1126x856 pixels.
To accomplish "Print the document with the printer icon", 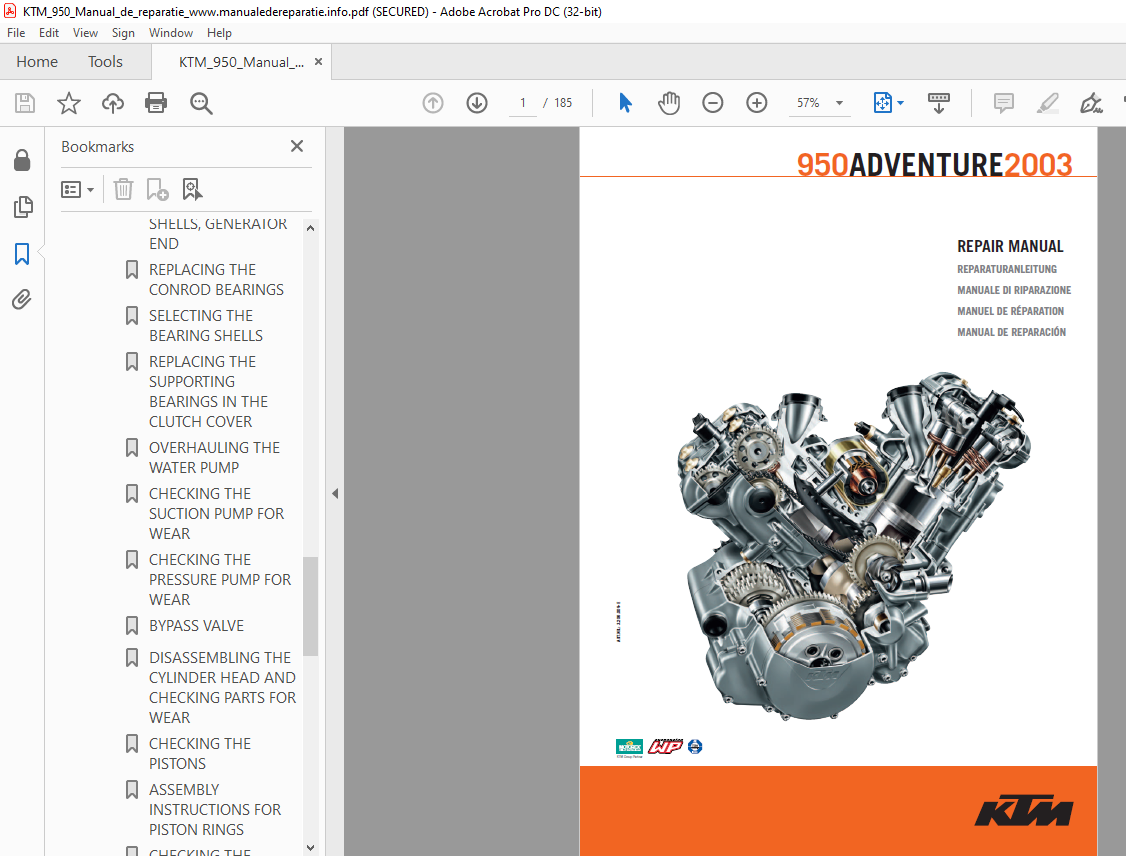I will [x=156, y=103].
